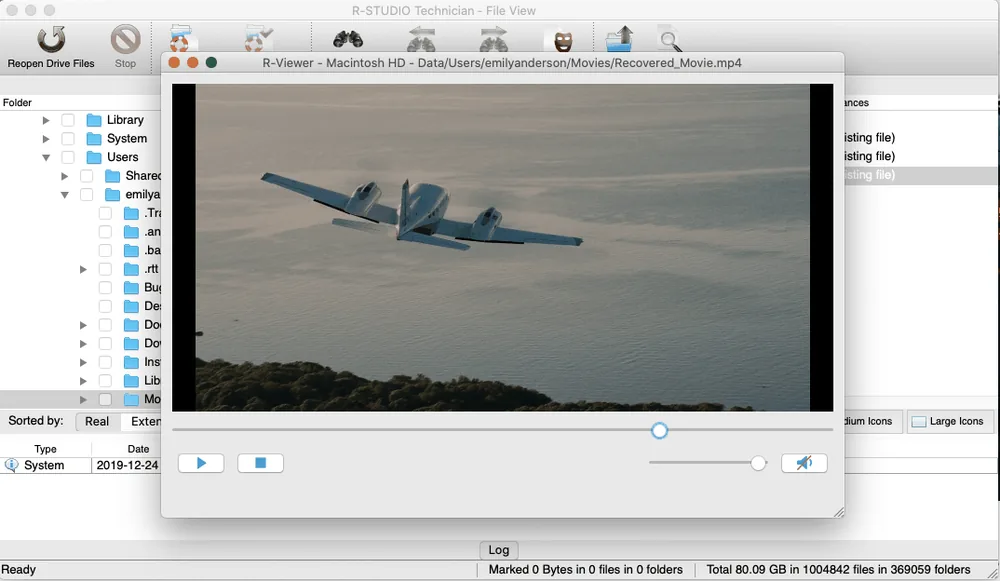The height and width of the screenshot is (581, 1000).
Task: Click the Type column header in log
Action: coord(45,449)
